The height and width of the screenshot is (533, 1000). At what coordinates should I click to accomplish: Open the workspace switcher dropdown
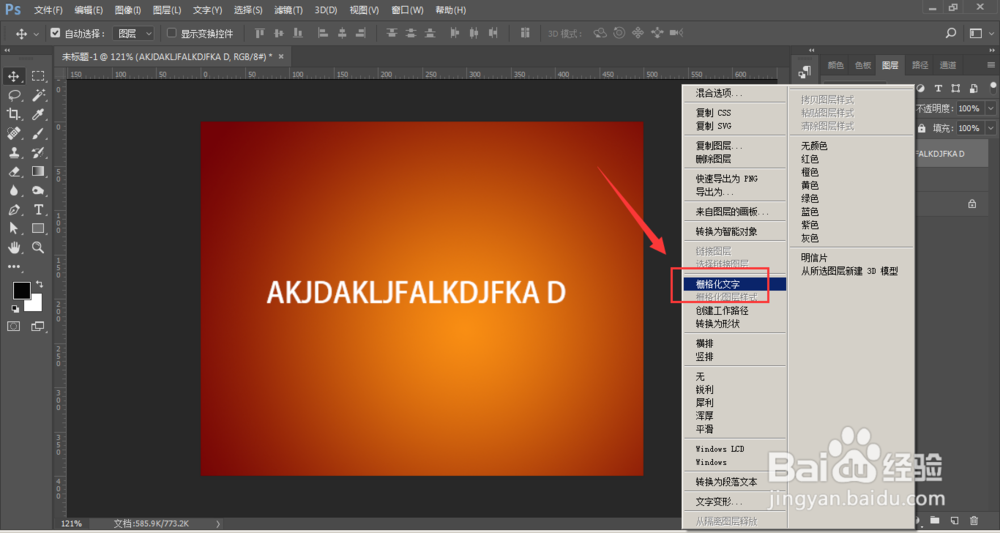click(x=980, y=33)
